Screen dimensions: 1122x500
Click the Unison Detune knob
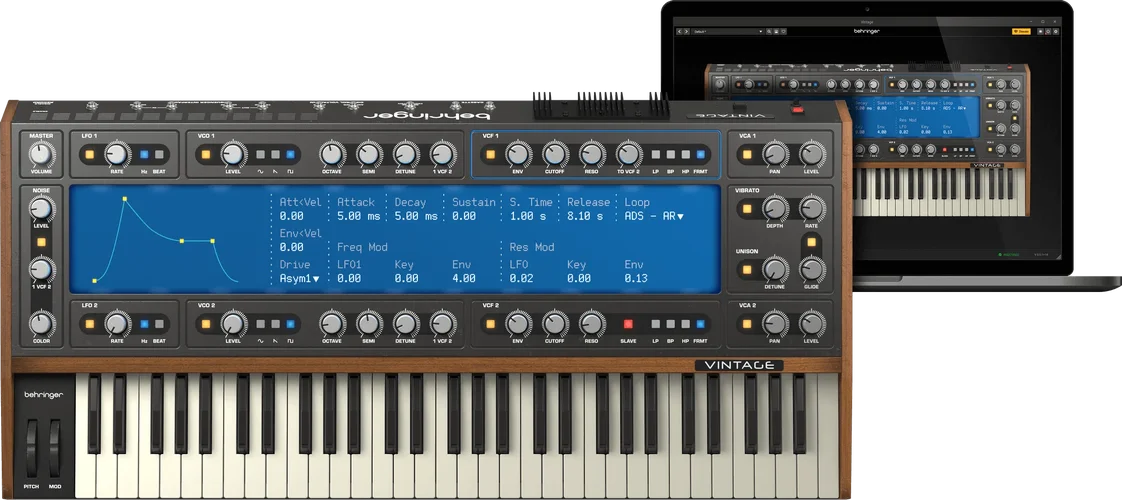775,270
